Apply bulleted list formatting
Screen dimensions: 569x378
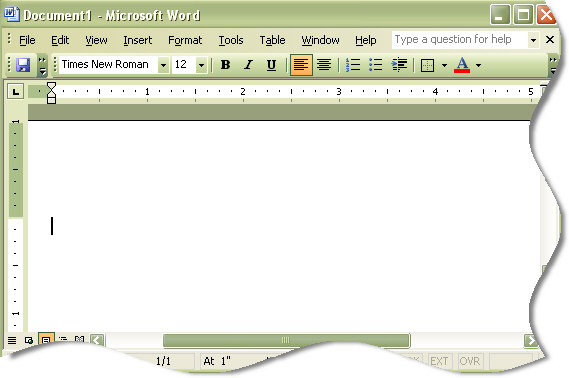376,65
